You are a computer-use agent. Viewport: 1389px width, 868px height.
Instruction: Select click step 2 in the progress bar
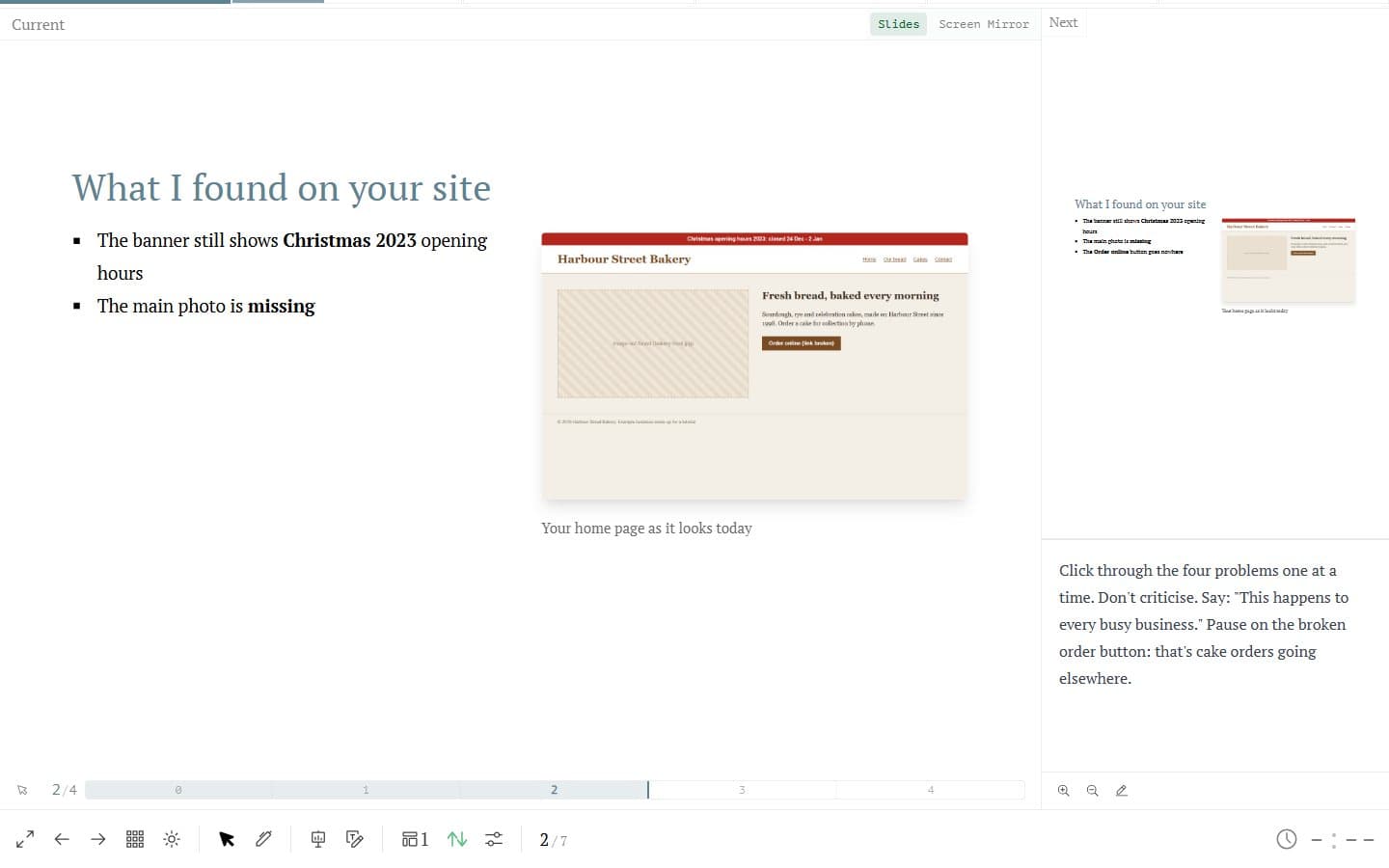pos(554,790)
